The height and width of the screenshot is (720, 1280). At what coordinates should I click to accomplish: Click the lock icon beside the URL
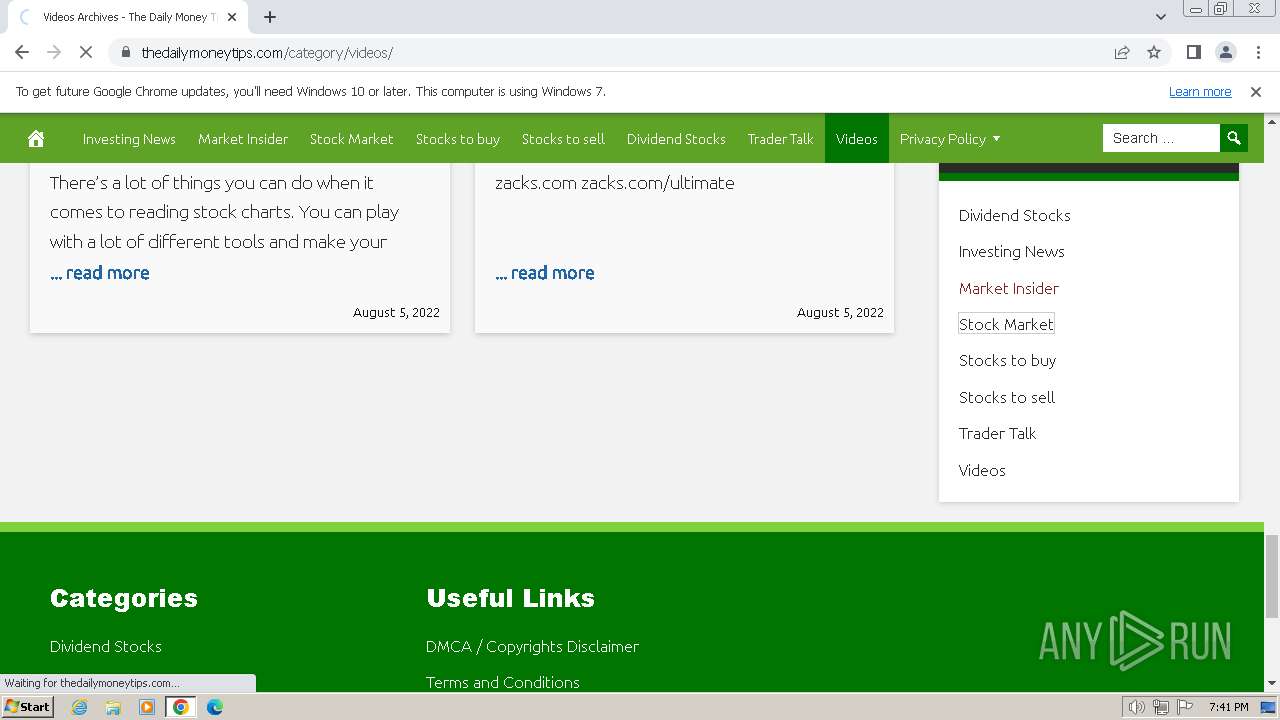[x=125, y=52]
